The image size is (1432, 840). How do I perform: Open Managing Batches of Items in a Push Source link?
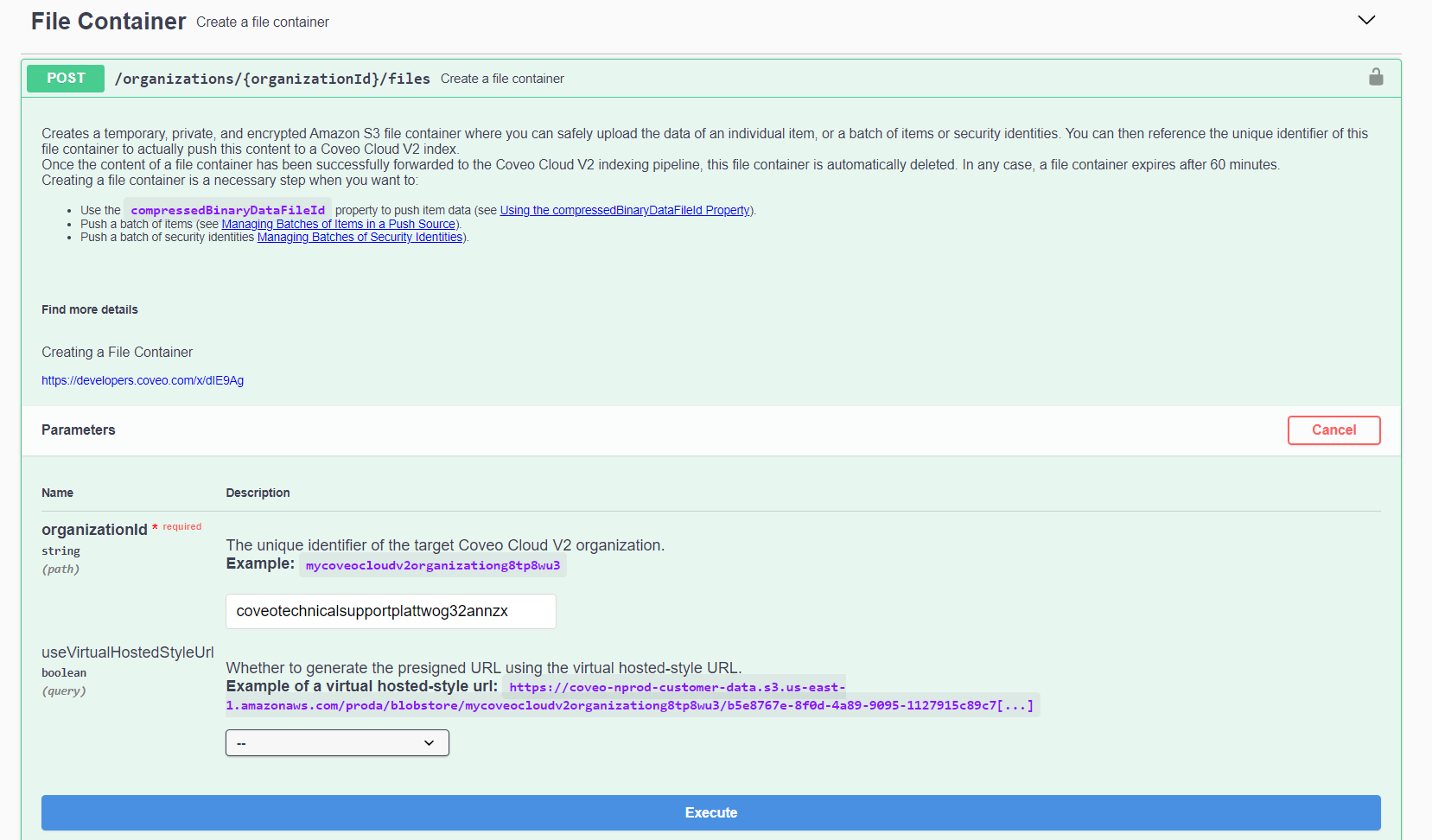[339, 224]
